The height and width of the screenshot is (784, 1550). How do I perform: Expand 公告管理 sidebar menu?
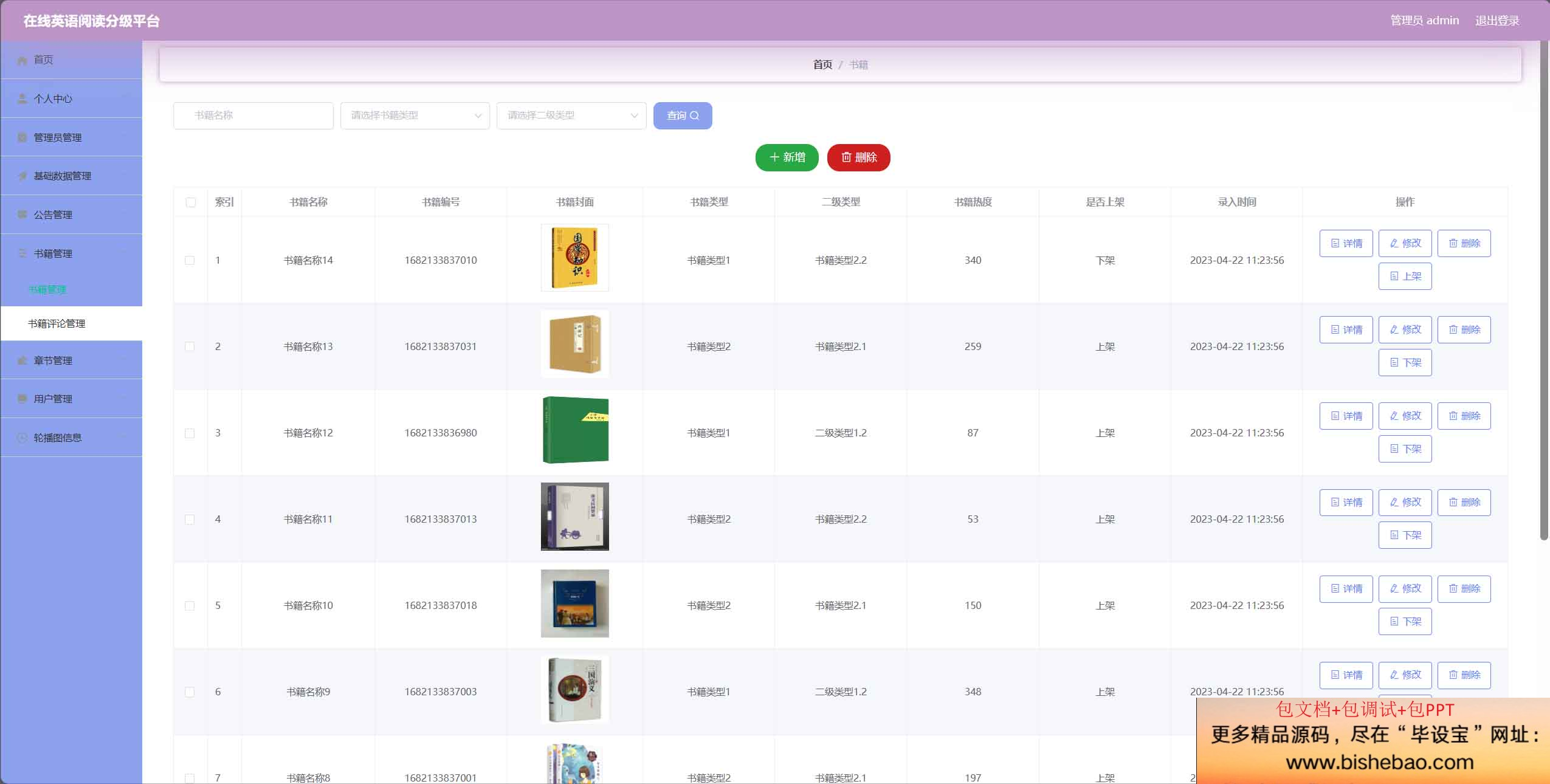[x=71, y=215]
